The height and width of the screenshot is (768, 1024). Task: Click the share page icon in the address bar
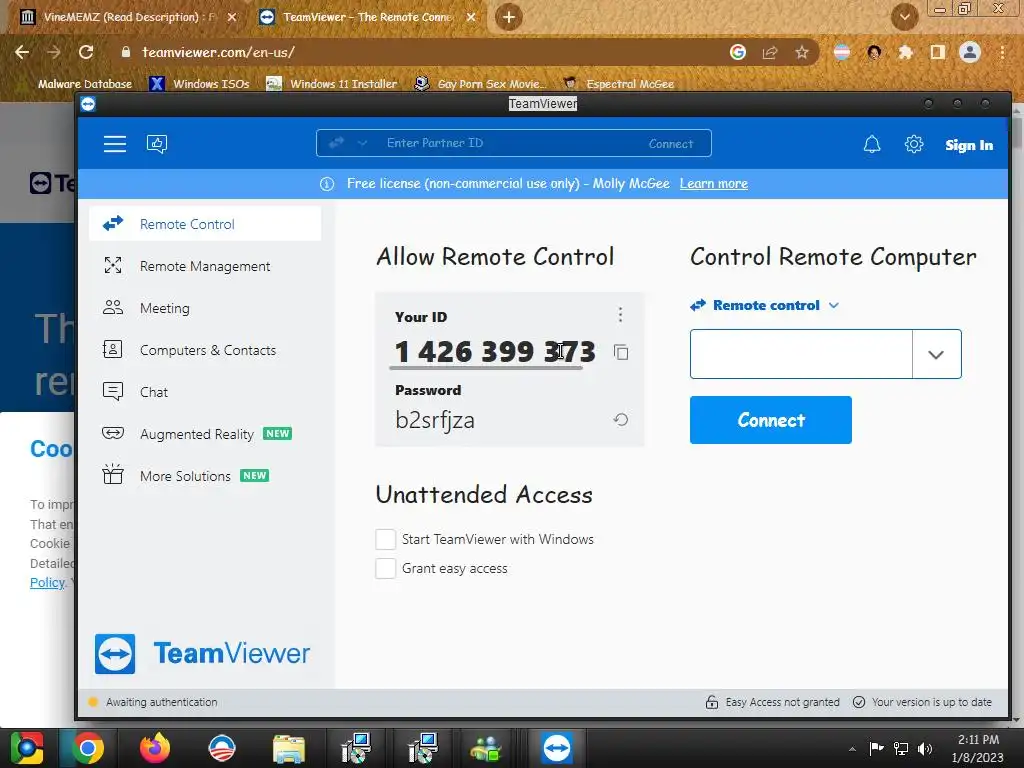click(x=770, y=52)
